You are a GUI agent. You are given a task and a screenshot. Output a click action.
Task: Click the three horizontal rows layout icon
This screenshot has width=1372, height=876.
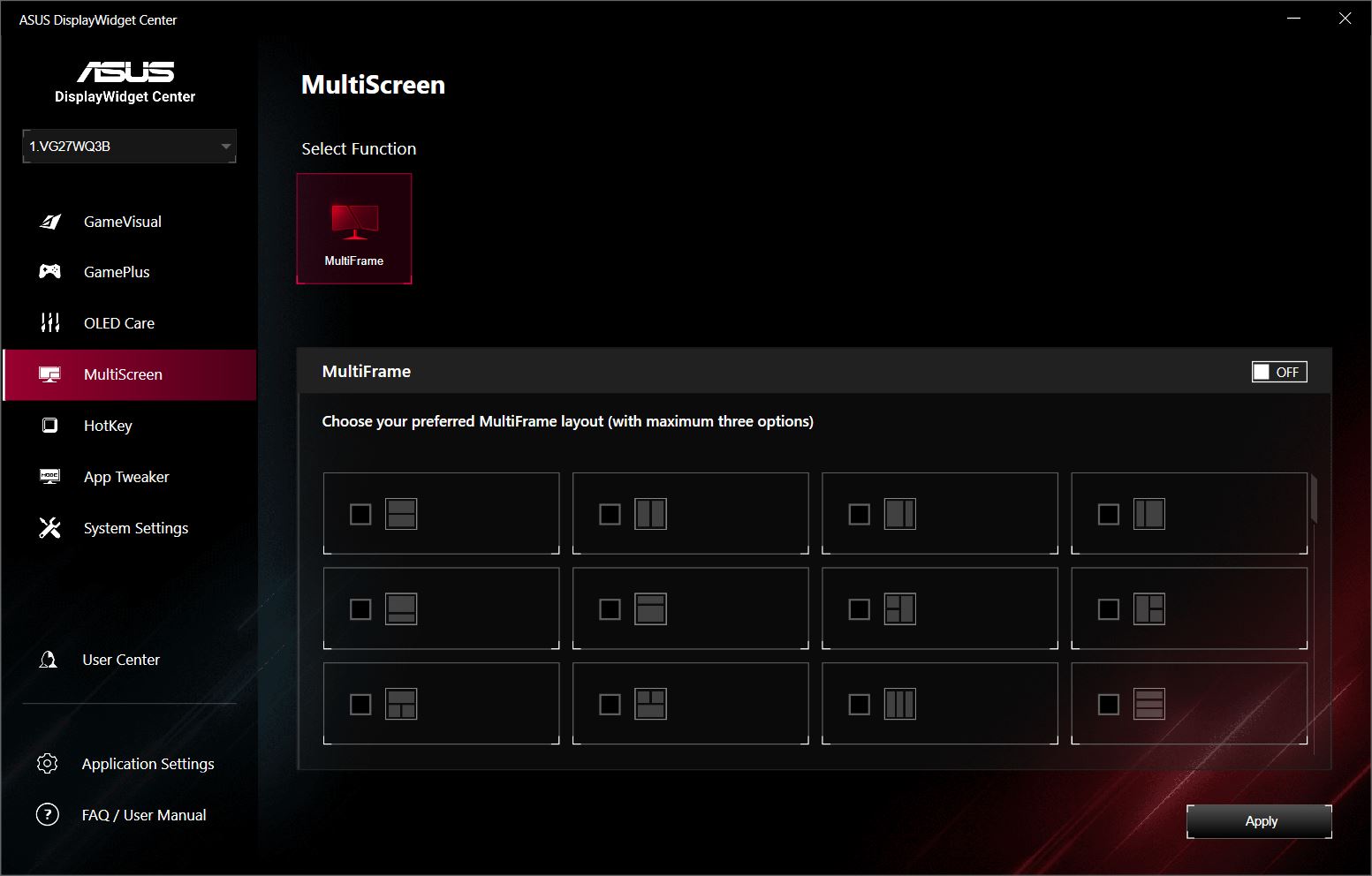[1148, 705]
